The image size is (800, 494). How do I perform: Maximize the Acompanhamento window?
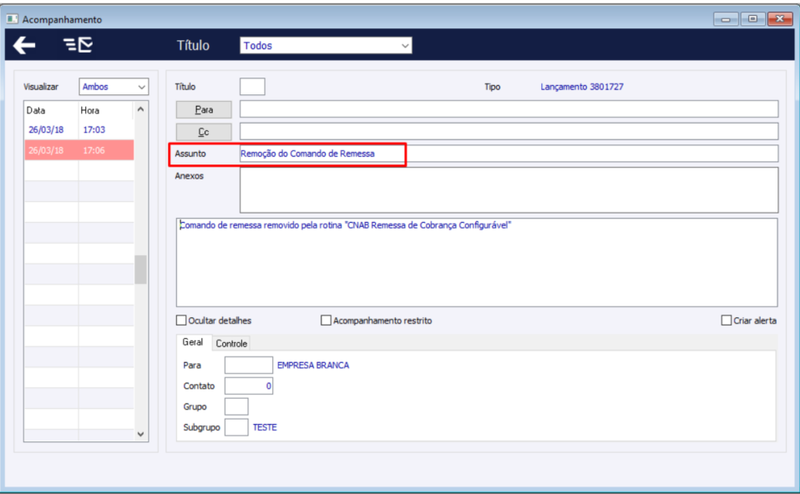coord(753,19)
